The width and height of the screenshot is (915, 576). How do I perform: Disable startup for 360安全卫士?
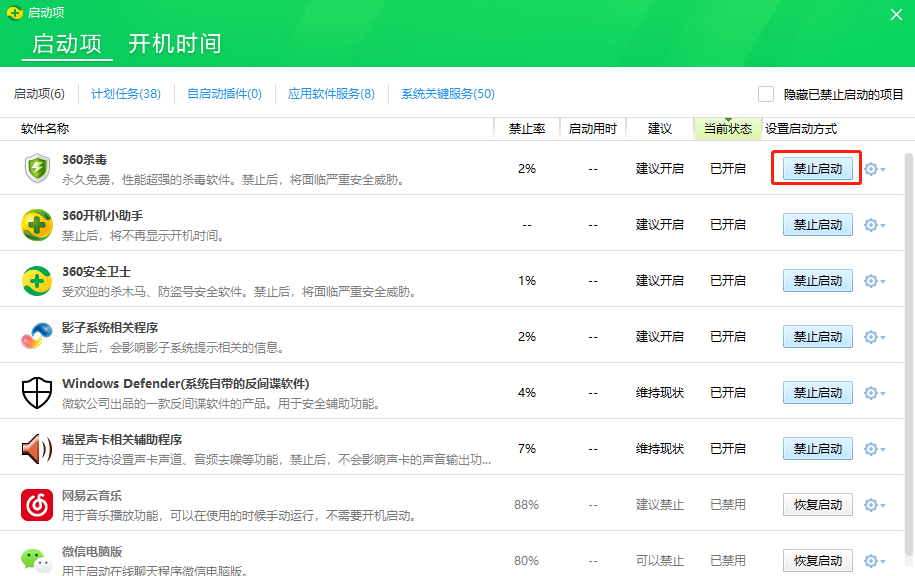818,281
